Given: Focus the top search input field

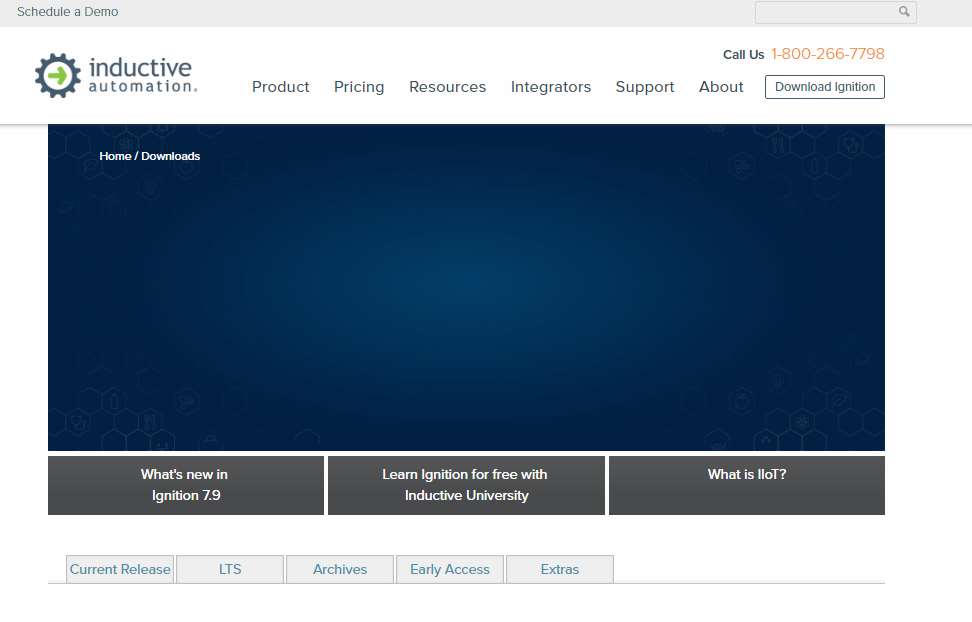Looking at the screenshot, I should (x=835, y=12).
